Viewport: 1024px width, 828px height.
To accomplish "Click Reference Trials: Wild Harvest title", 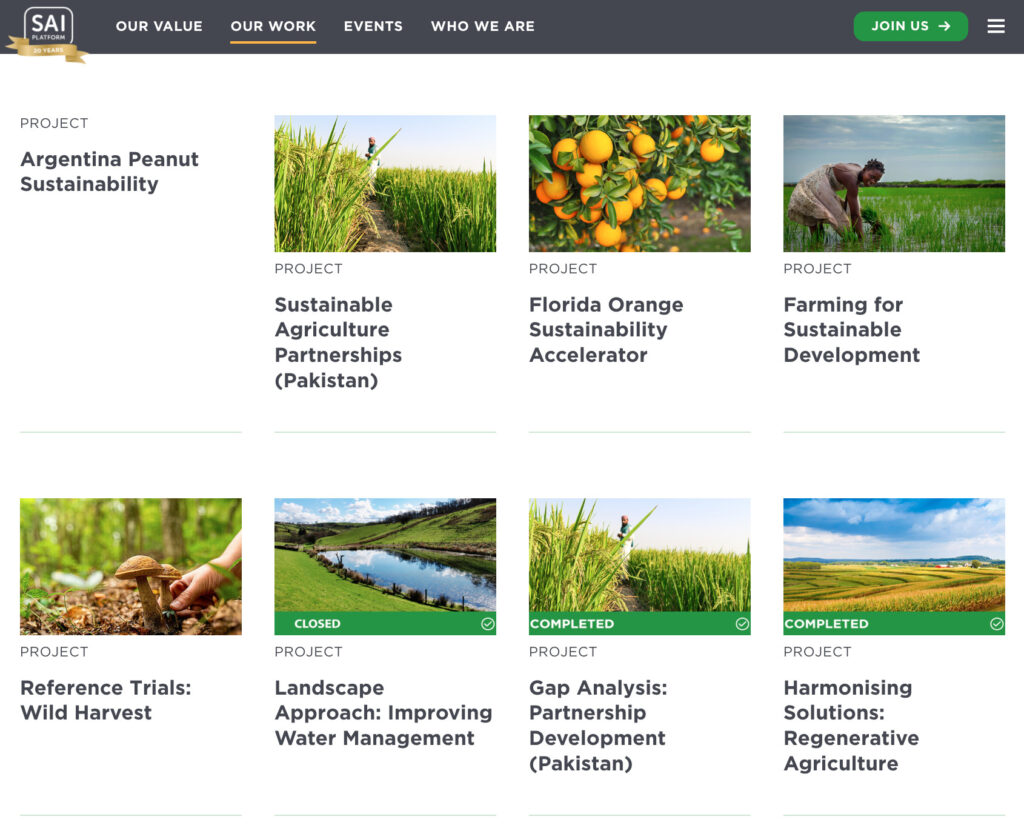I will [105, 700].
